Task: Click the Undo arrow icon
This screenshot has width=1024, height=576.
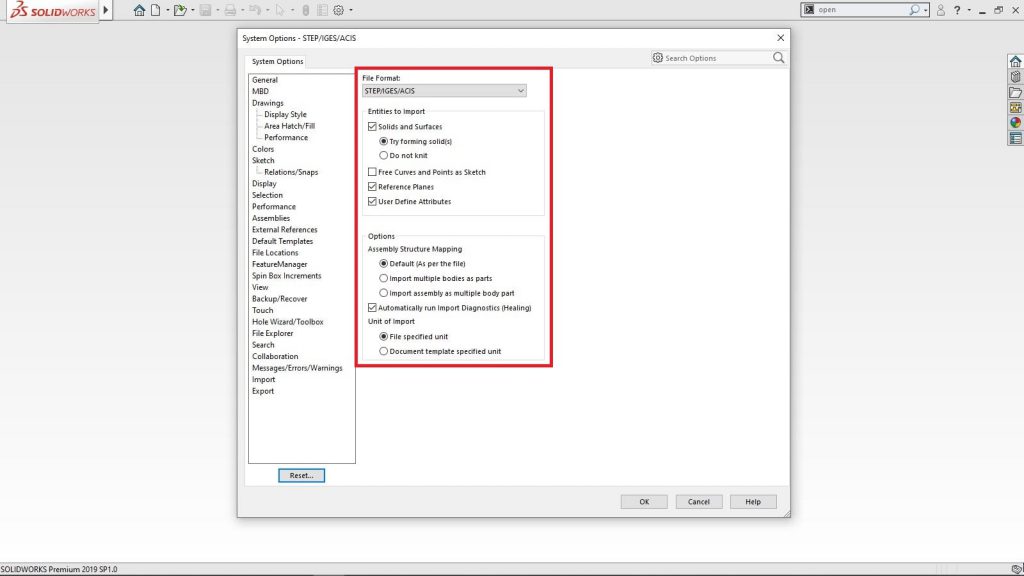Action: coord(255,10)
